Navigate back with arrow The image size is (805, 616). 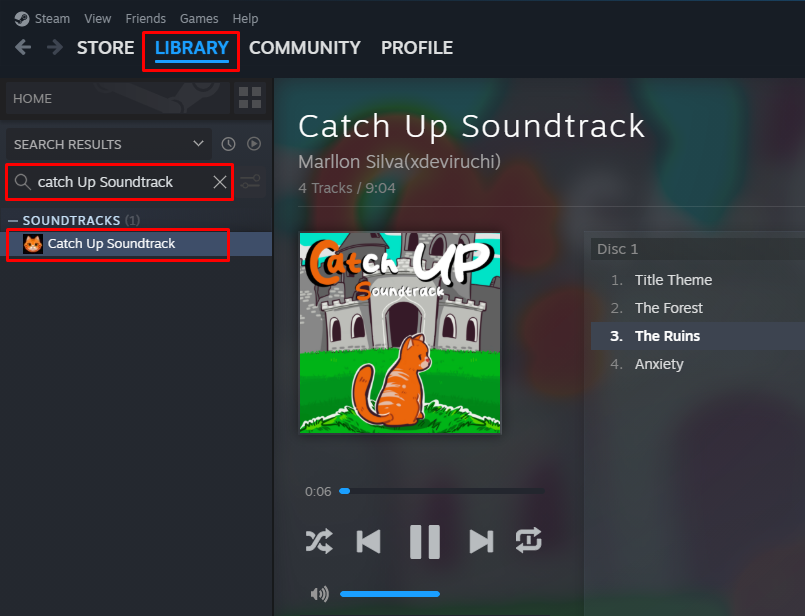click(x=23, y=48)
